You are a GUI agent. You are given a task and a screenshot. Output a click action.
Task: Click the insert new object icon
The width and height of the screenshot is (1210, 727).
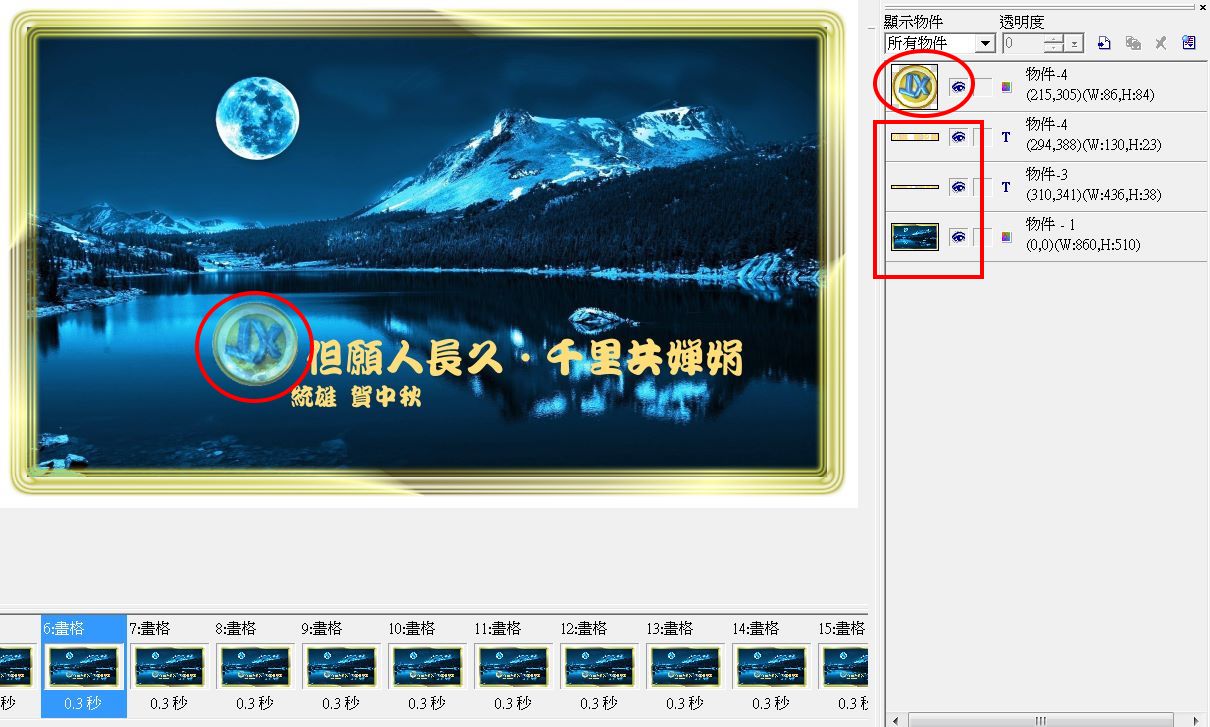coord(1104,43)
